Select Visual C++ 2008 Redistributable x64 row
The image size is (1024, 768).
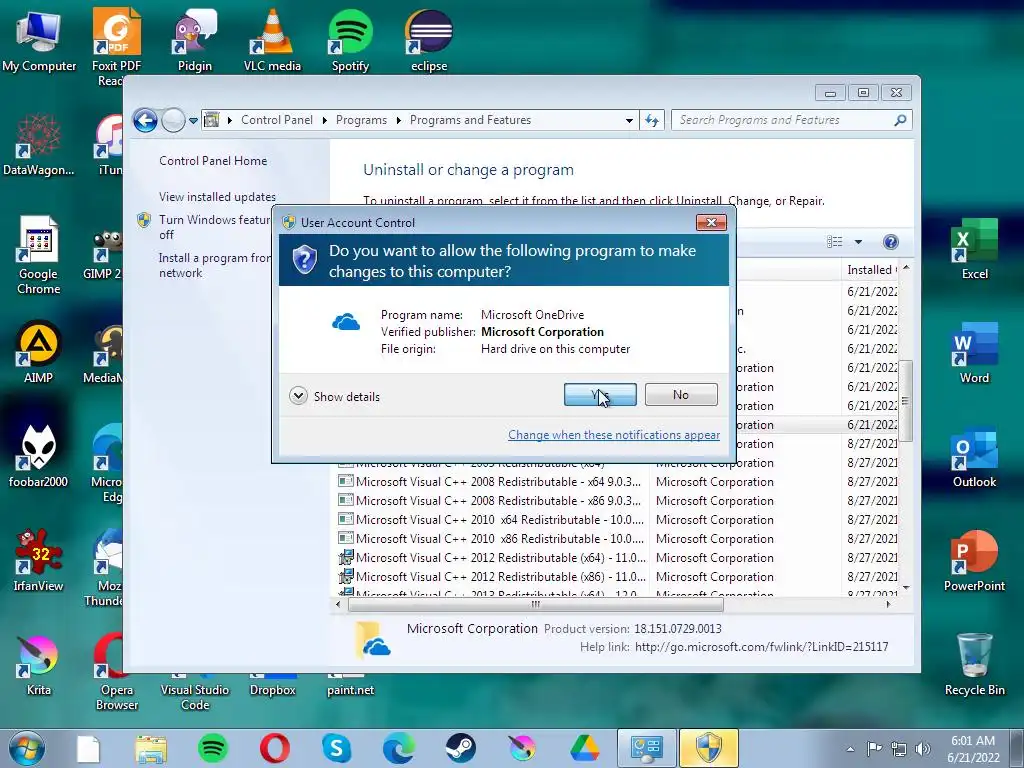pyautogui.click(x=616, y=482)
